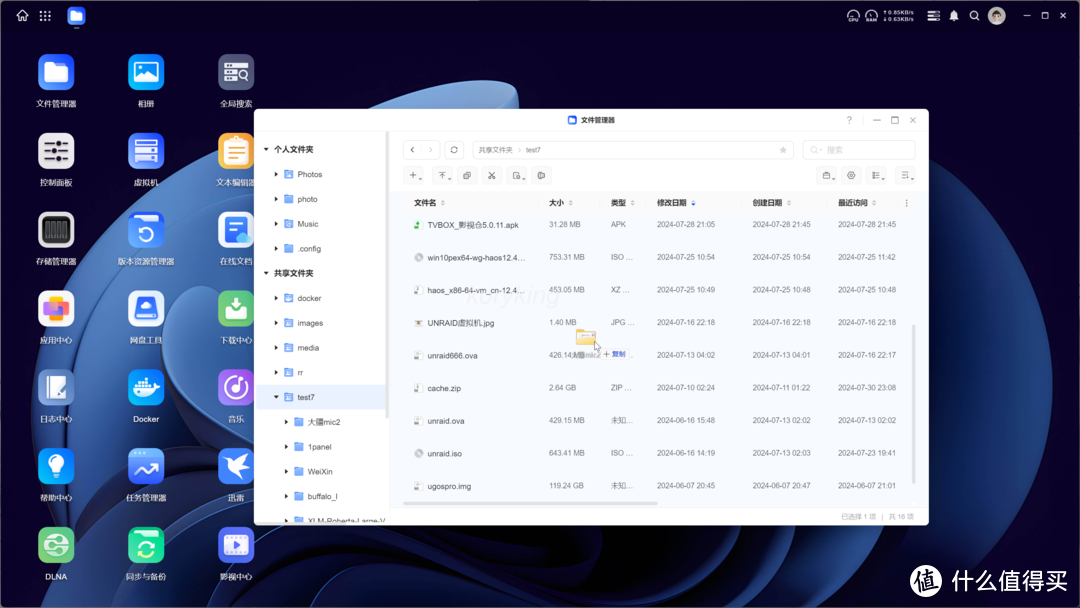Open the DLNA desktop app

pos(56,546)
